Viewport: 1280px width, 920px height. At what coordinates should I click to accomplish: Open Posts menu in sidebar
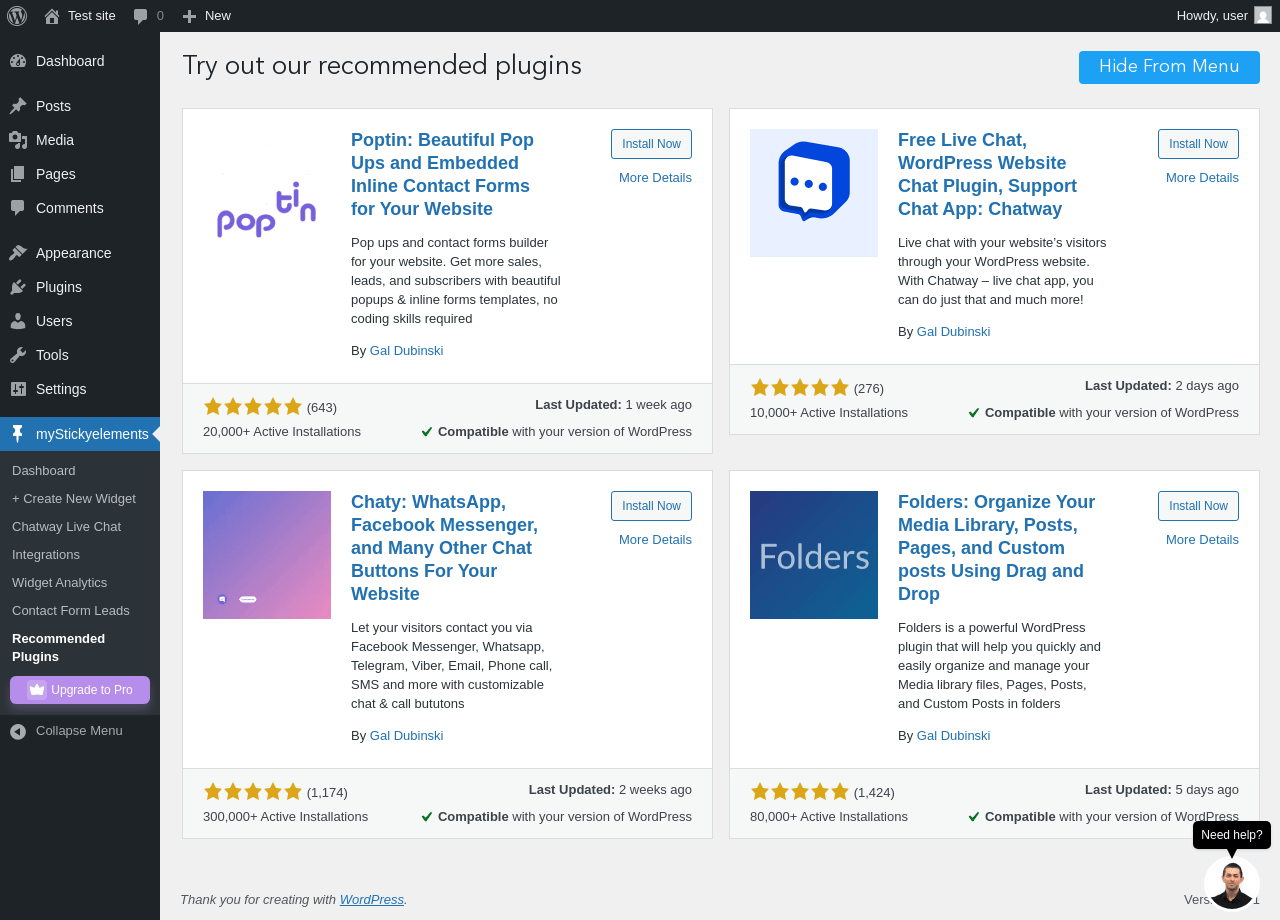(80, 106)
